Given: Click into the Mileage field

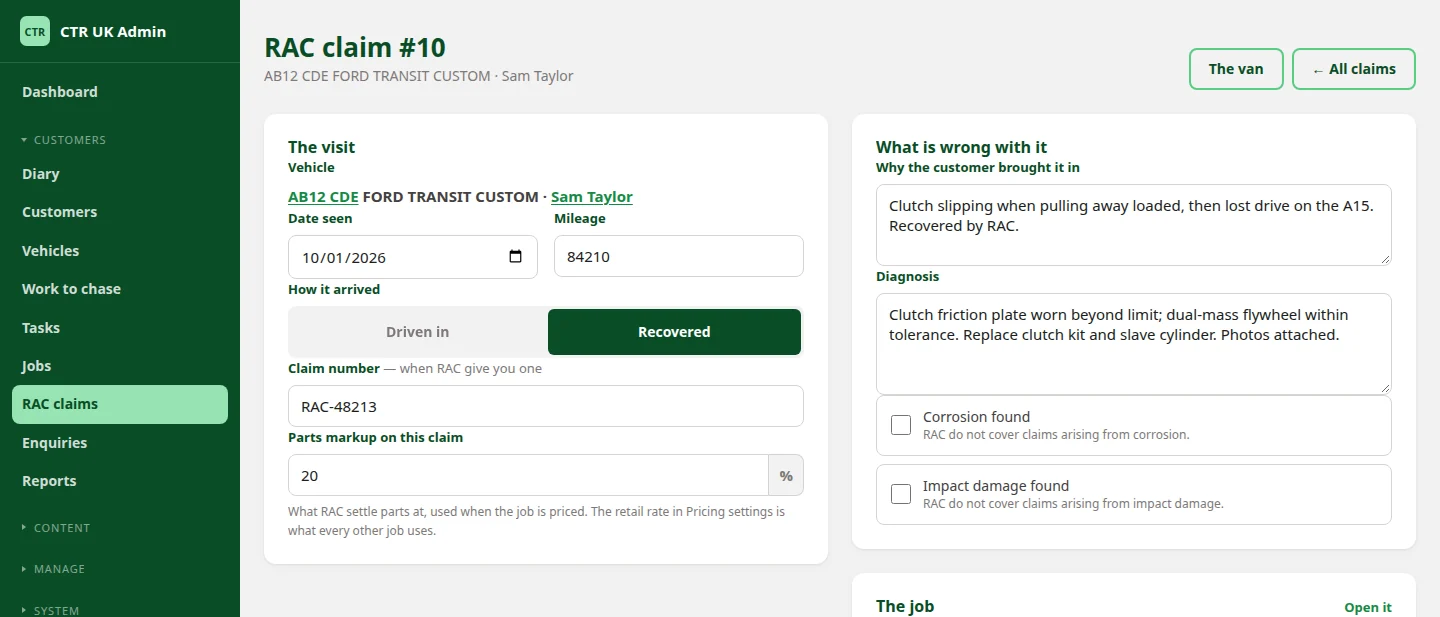Looking at the screenshot, I should (679, 256).
